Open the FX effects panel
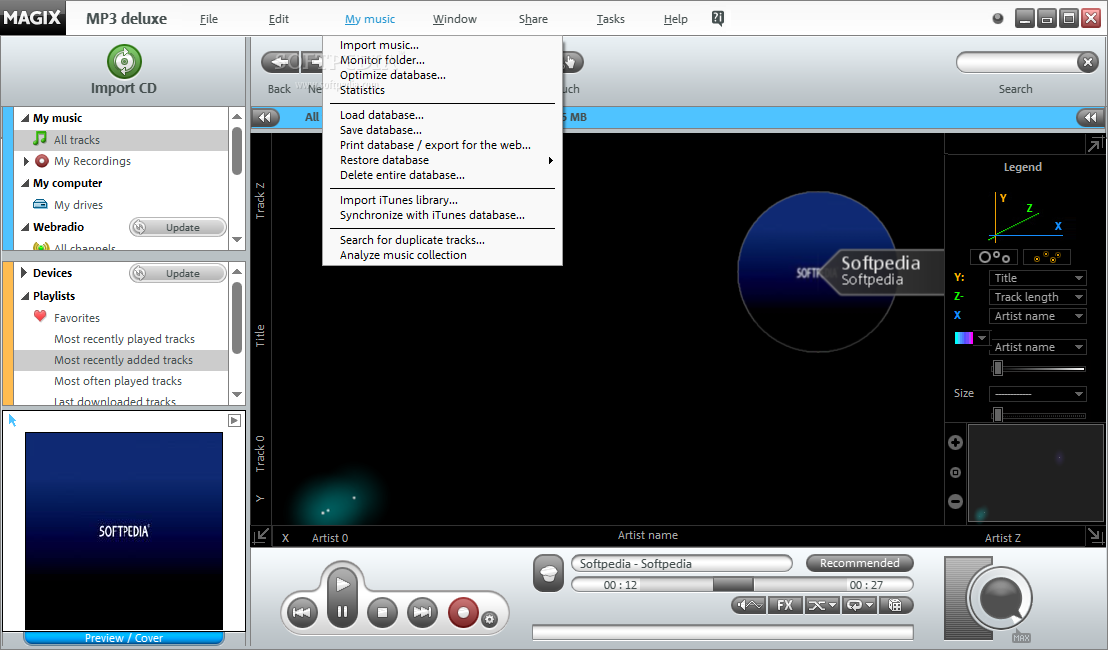This screenshot has height=650, width=1108. click(785, 605)
